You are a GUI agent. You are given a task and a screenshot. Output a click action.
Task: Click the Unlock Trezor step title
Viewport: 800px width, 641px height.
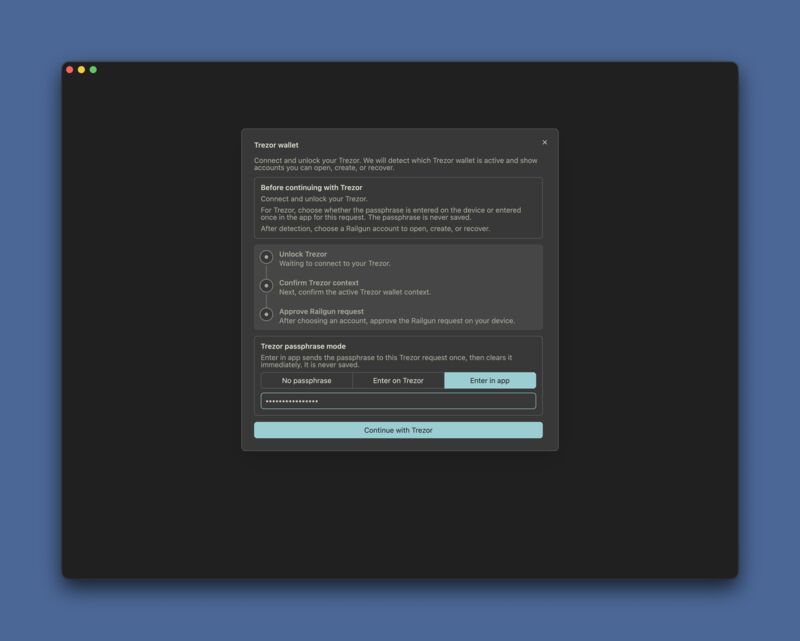click(x=303, y=254)
